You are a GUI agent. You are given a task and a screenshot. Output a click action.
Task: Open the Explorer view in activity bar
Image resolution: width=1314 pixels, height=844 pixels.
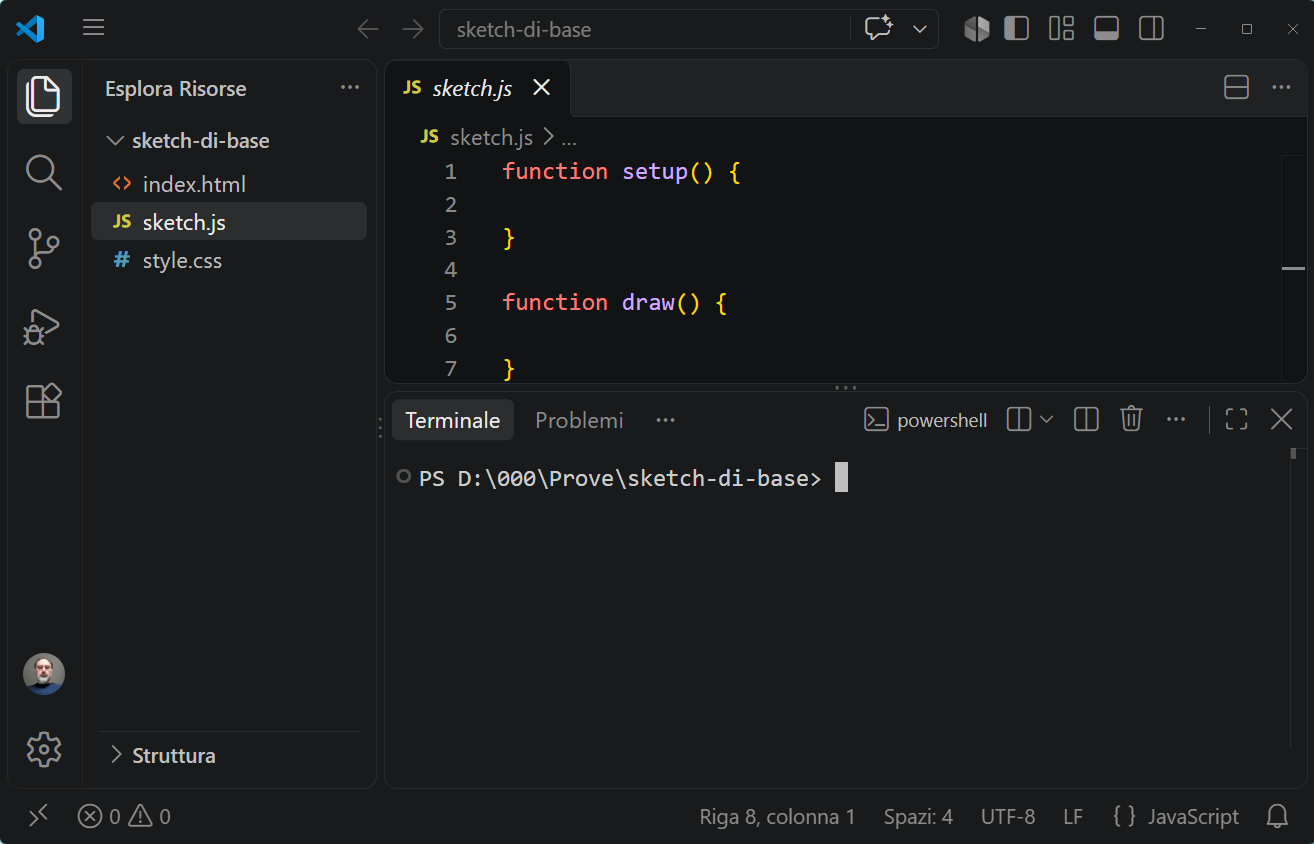(44, 96)
